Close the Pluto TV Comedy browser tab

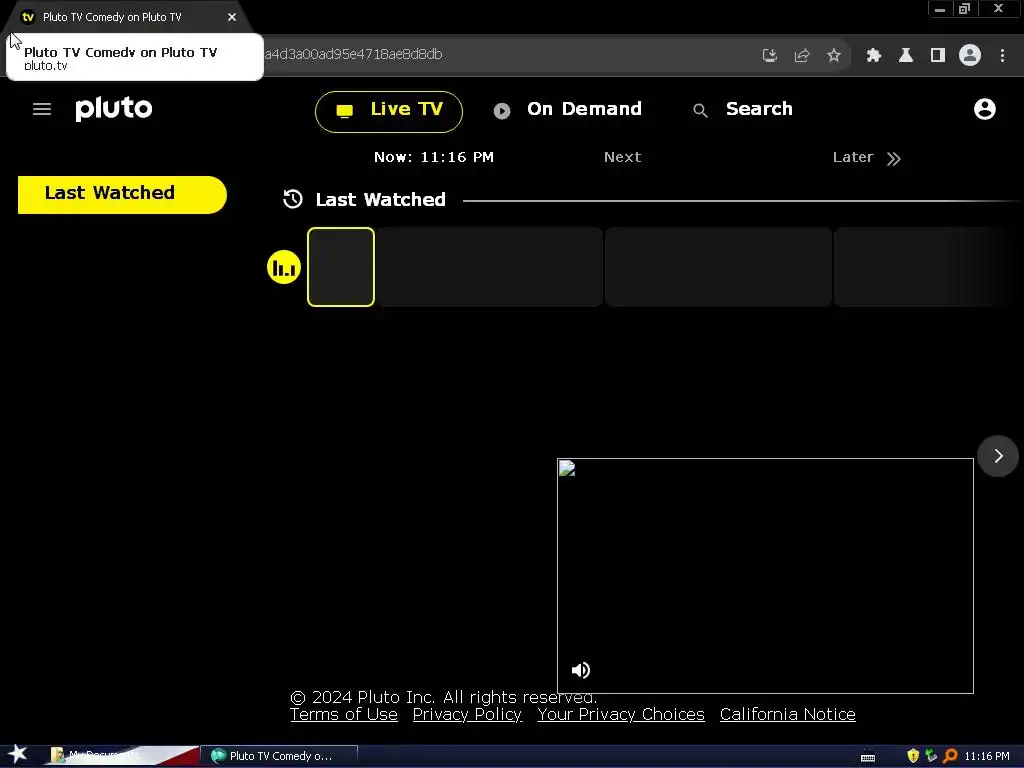coord(232,17)
